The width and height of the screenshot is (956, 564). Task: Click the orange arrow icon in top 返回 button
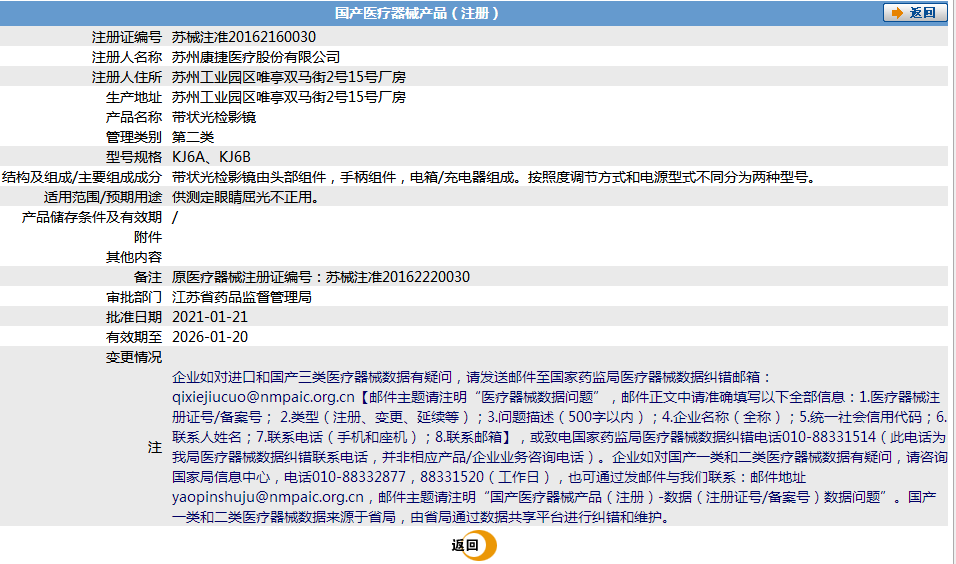click(x=897, y=13)
